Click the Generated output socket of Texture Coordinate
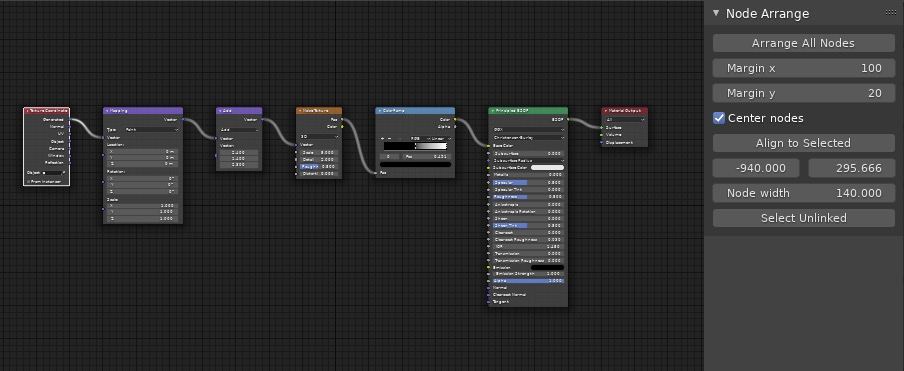This screenshot has height=371, width=904. (x=70, y=119)
